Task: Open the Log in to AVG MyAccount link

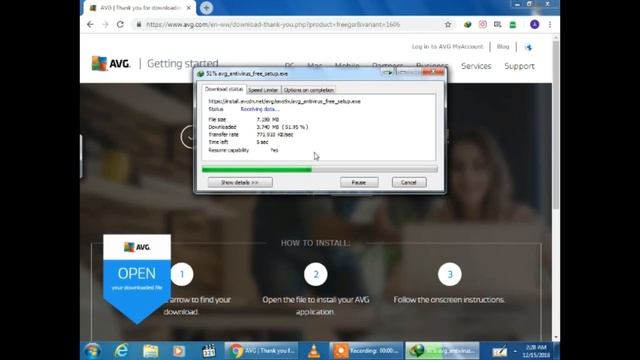Action: tap(447, 47)
